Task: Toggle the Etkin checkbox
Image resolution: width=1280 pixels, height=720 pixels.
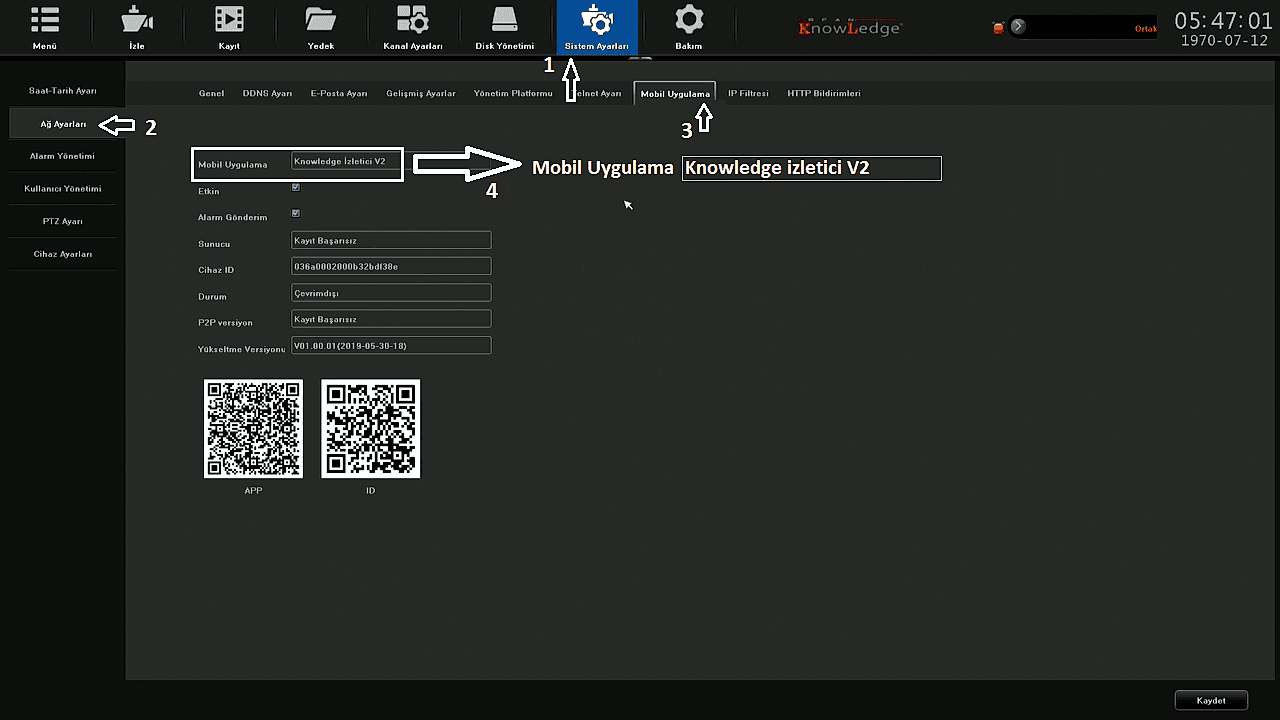Action: coord(295,187)
